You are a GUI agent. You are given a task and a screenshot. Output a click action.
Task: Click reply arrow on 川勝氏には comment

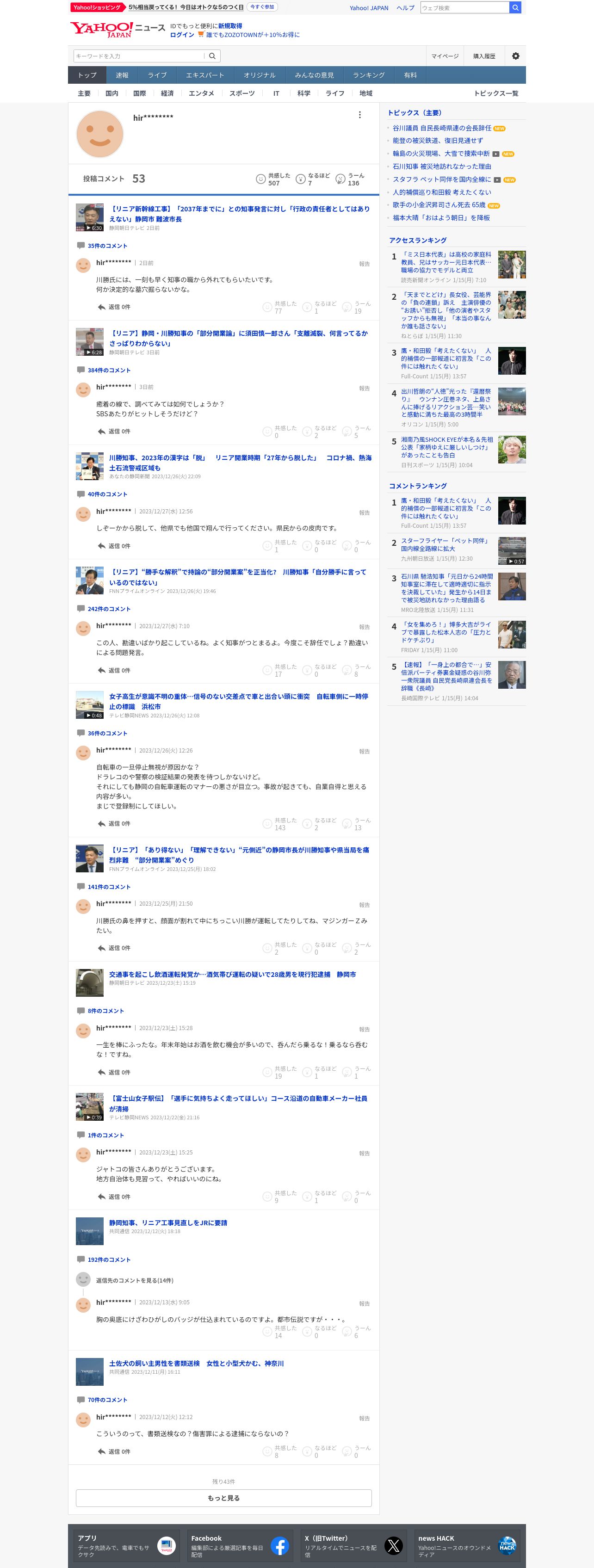(102, 307)
